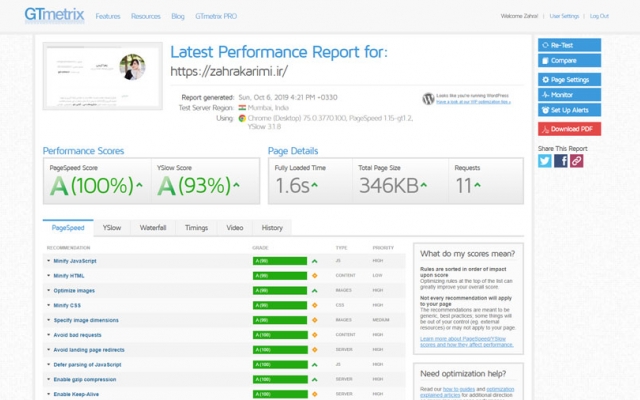640x400 pixels.
Task: Click the orange diamond on Minify HTML row
Action: tap(315, 276)
